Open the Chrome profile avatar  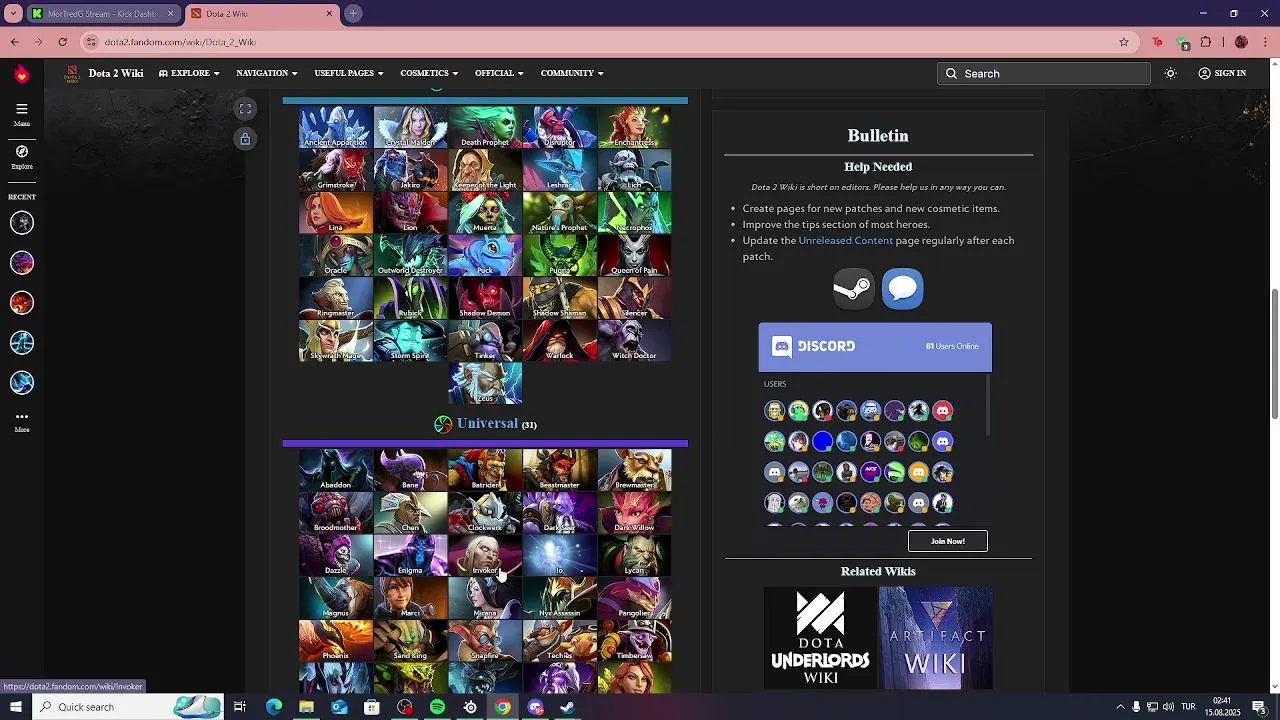pos(1241,42)
